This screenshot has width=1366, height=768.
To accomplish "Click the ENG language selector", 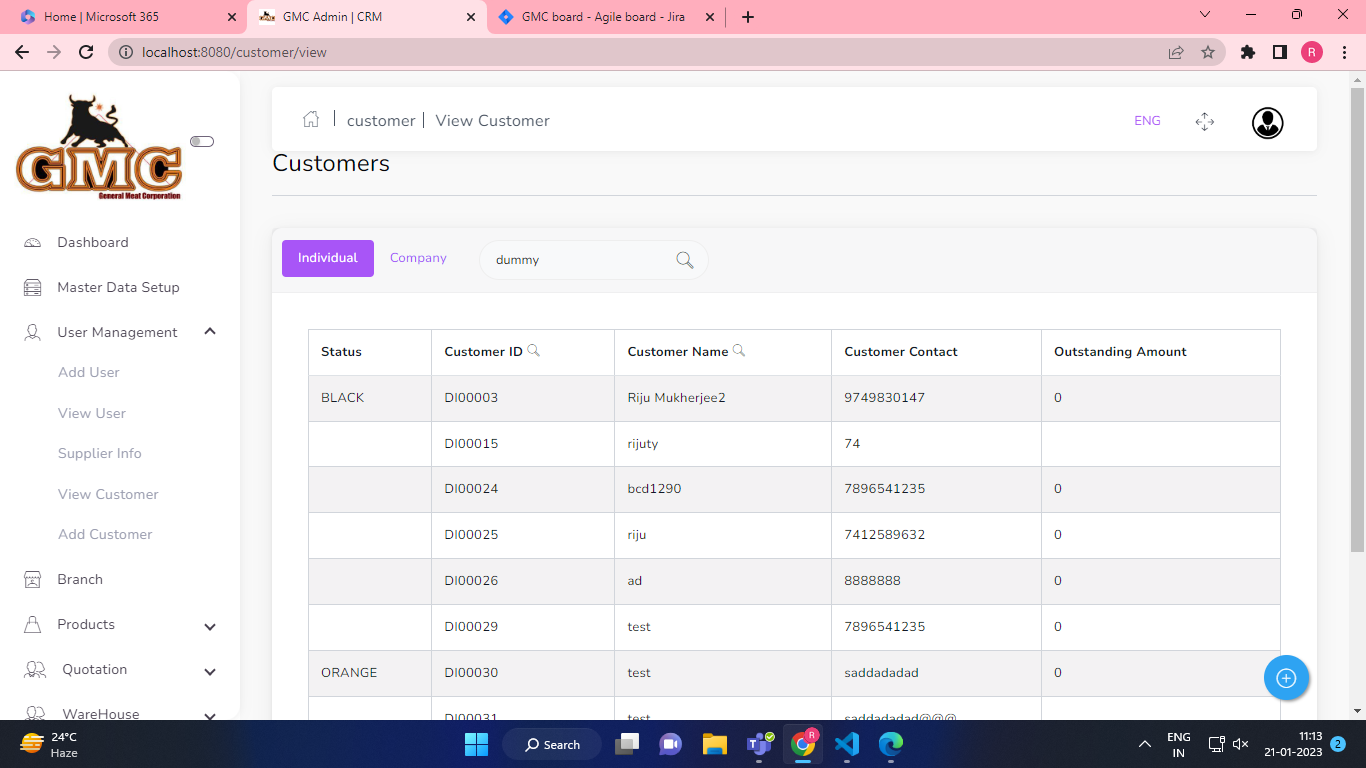I will pyautogui.click(x=1147, y=121).
